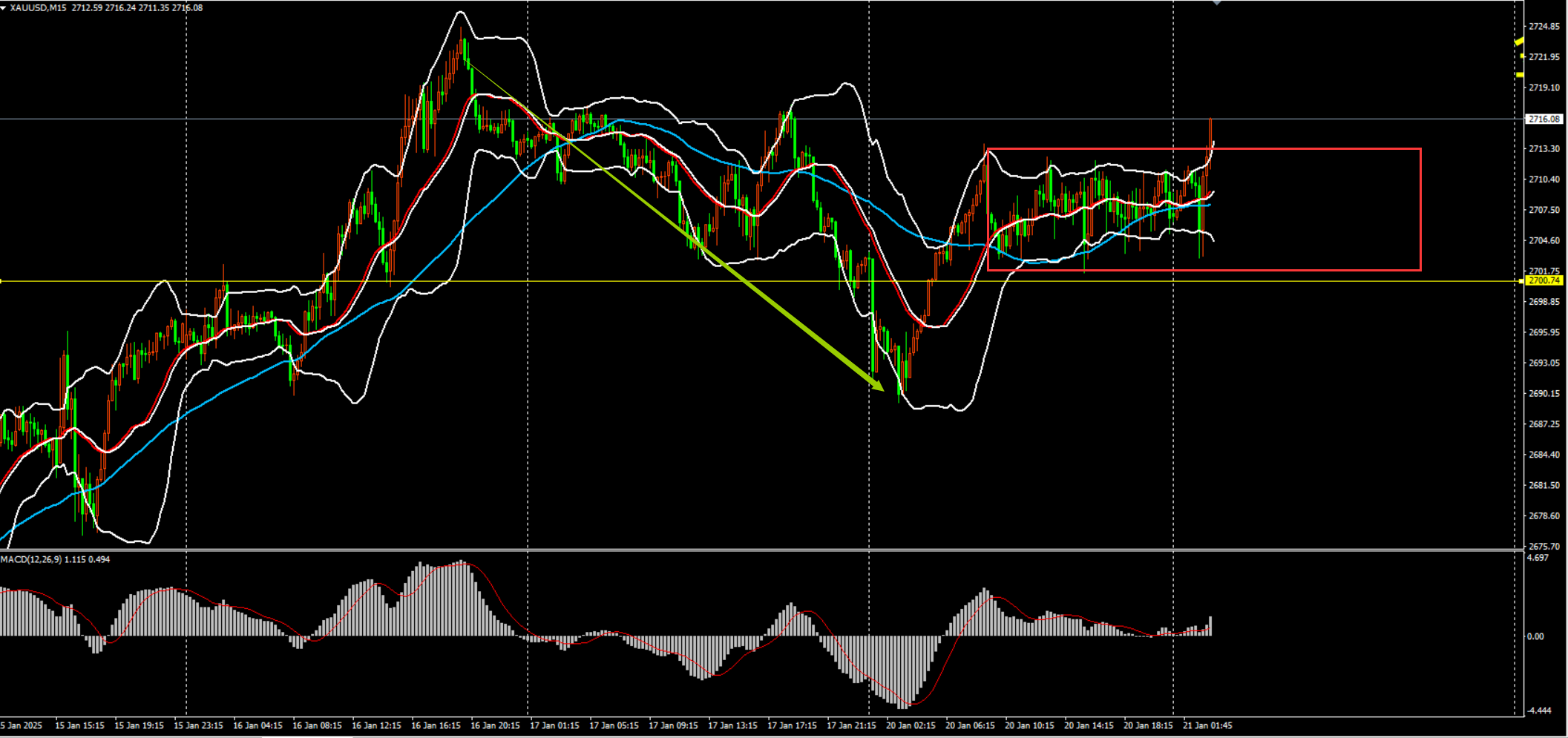Click time label 20 Jan 02:15

911,725
